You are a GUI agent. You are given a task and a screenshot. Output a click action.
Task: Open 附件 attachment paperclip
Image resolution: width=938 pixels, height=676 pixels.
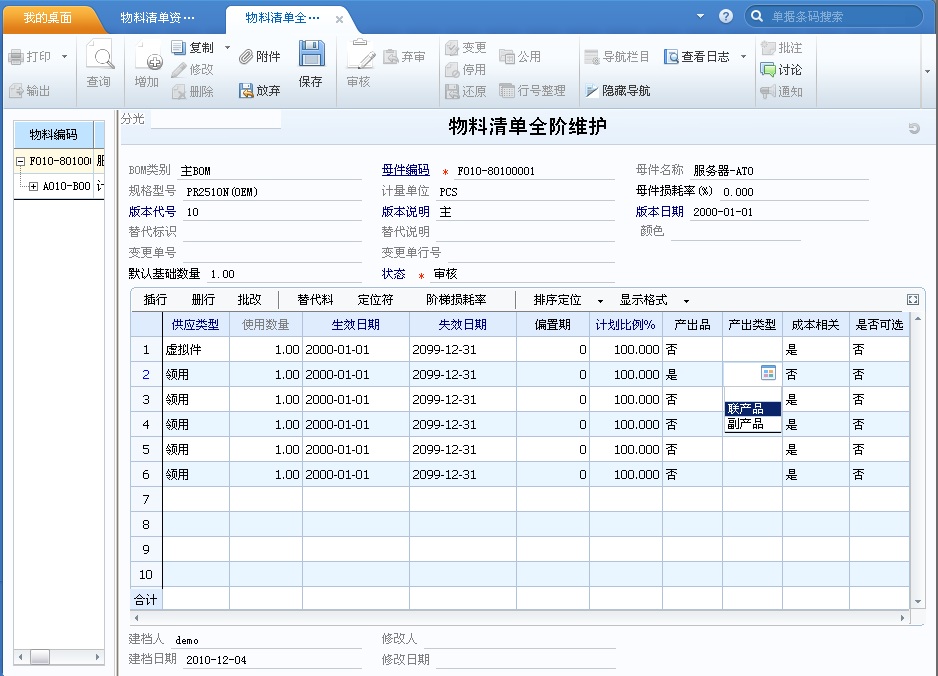pos(245,56)
